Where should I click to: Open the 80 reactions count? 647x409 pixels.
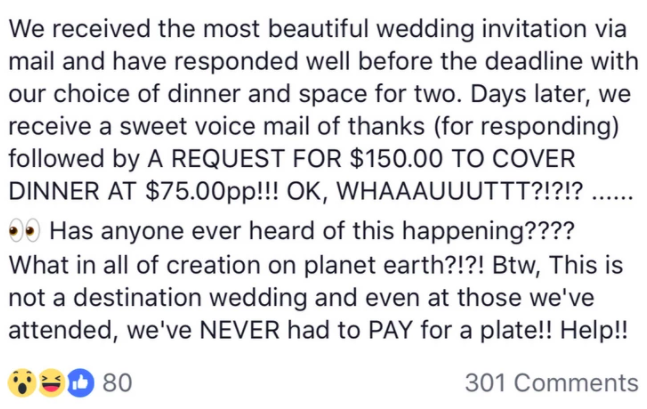(x=117, y=383)
